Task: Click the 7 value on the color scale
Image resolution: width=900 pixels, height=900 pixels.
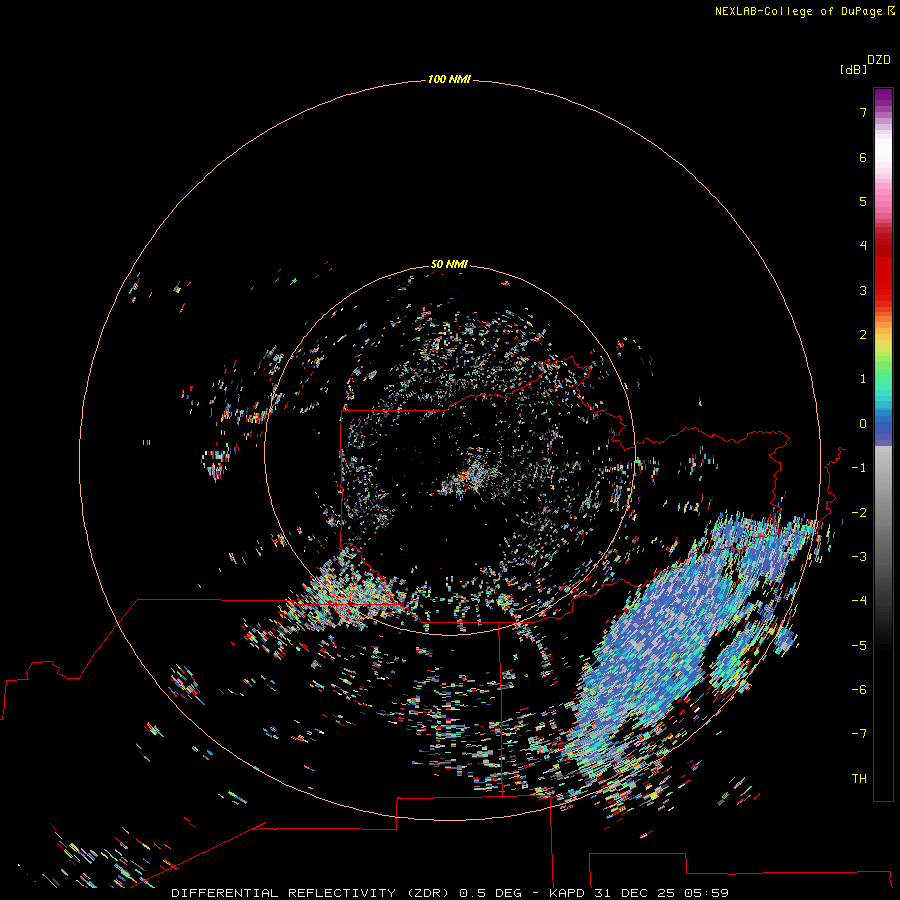Action: coord(863,113)
